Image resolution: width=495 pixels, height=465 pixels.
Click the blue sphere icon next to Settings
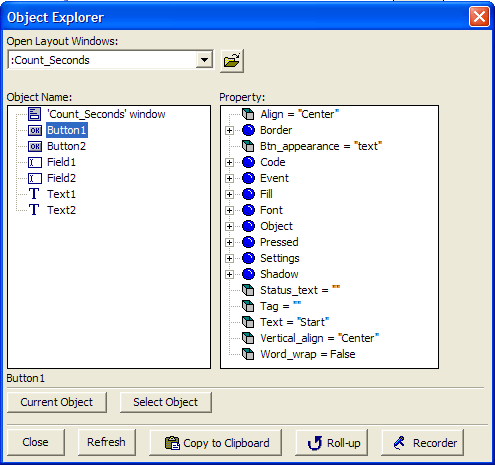[248, 258]
